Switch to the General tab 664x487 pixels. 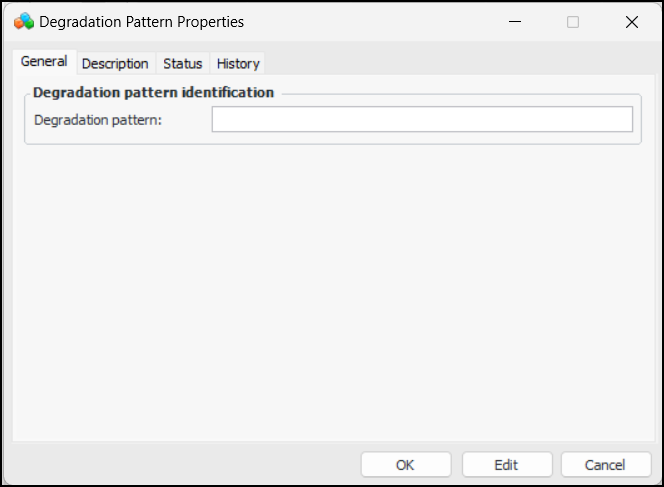44,62
